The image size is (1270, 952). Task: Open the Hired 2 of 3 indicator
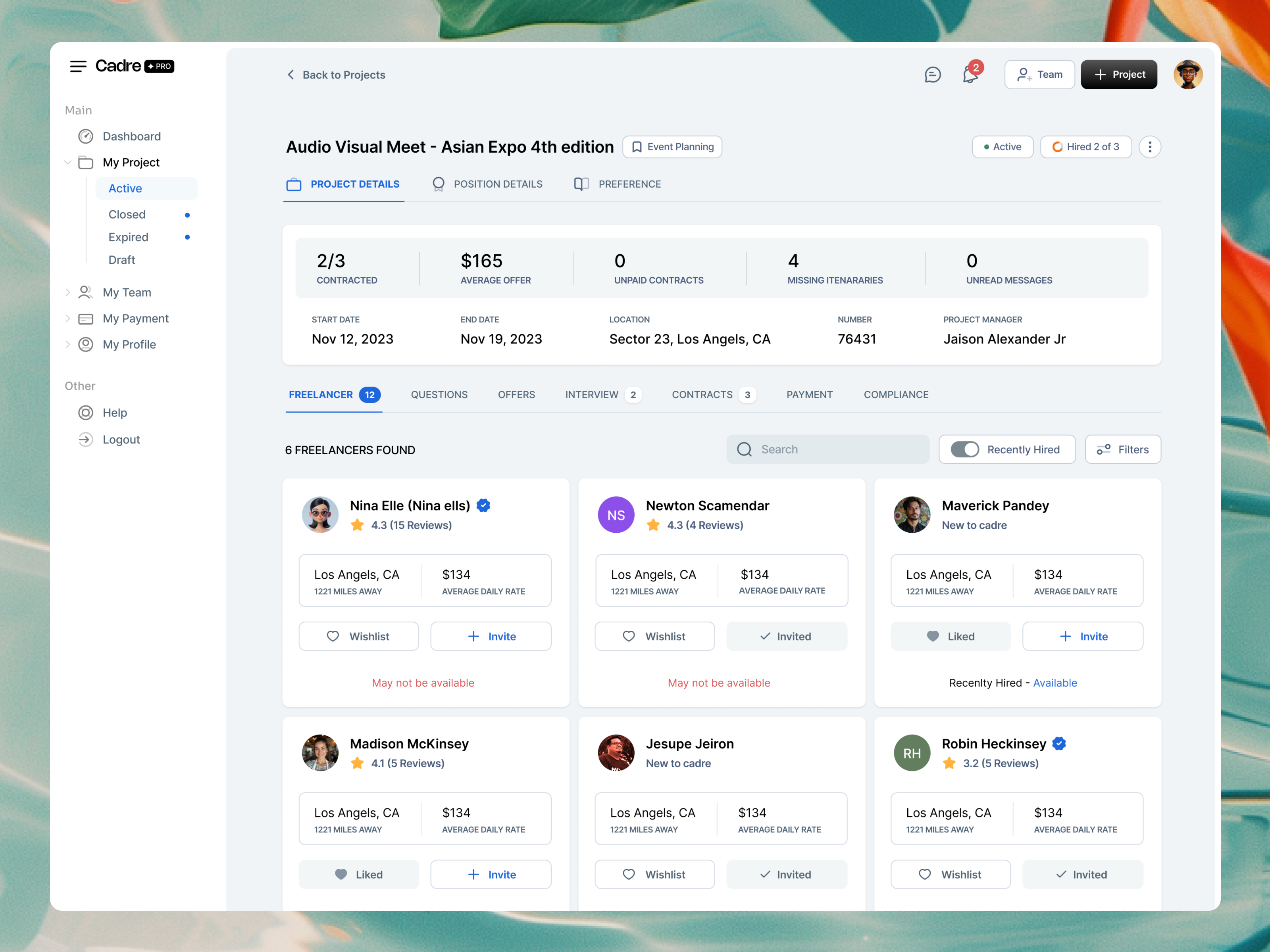tap(1086, 147)
